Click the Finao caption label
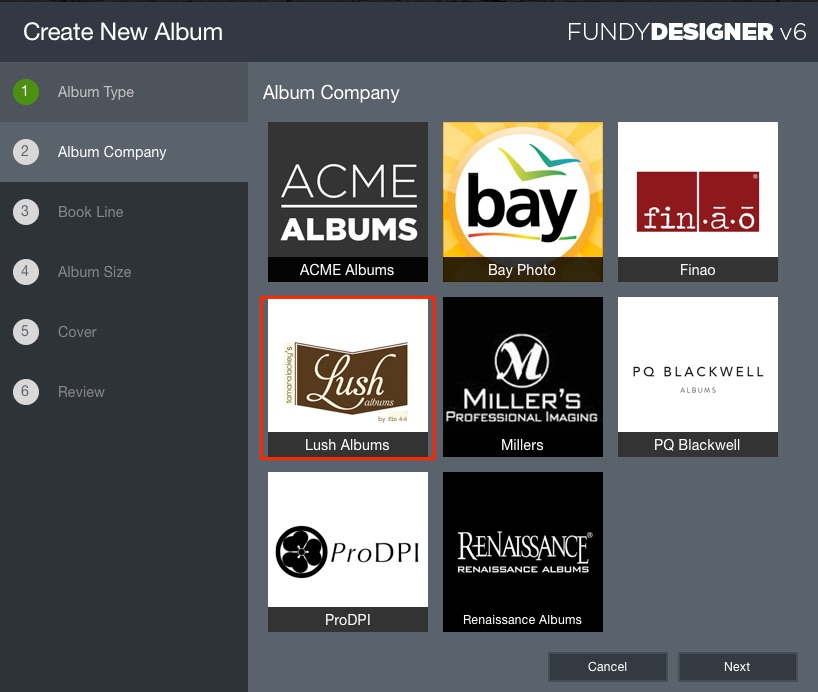Screen dimensions: 818x692 point(697,270)
